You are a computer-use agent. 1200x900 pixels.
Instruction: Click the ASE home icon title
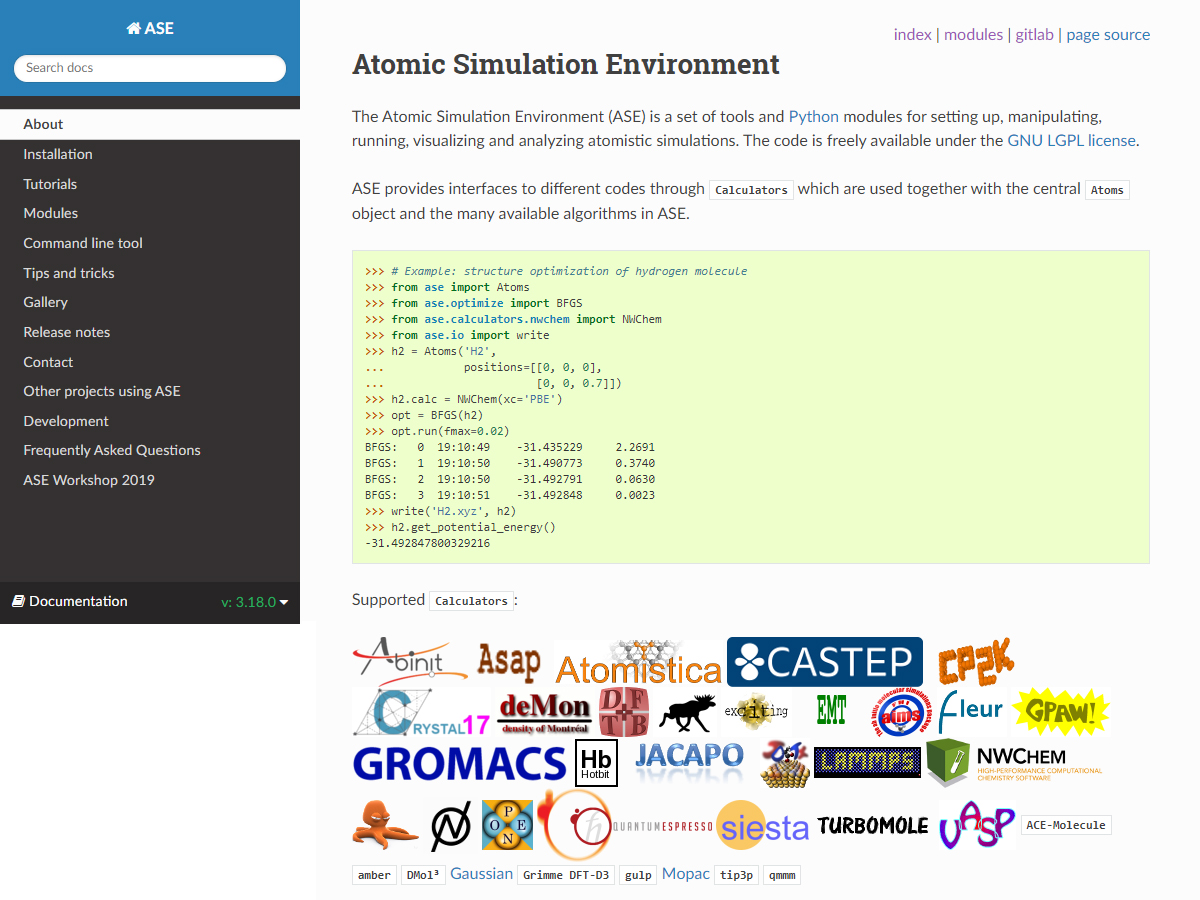(150, 28)
